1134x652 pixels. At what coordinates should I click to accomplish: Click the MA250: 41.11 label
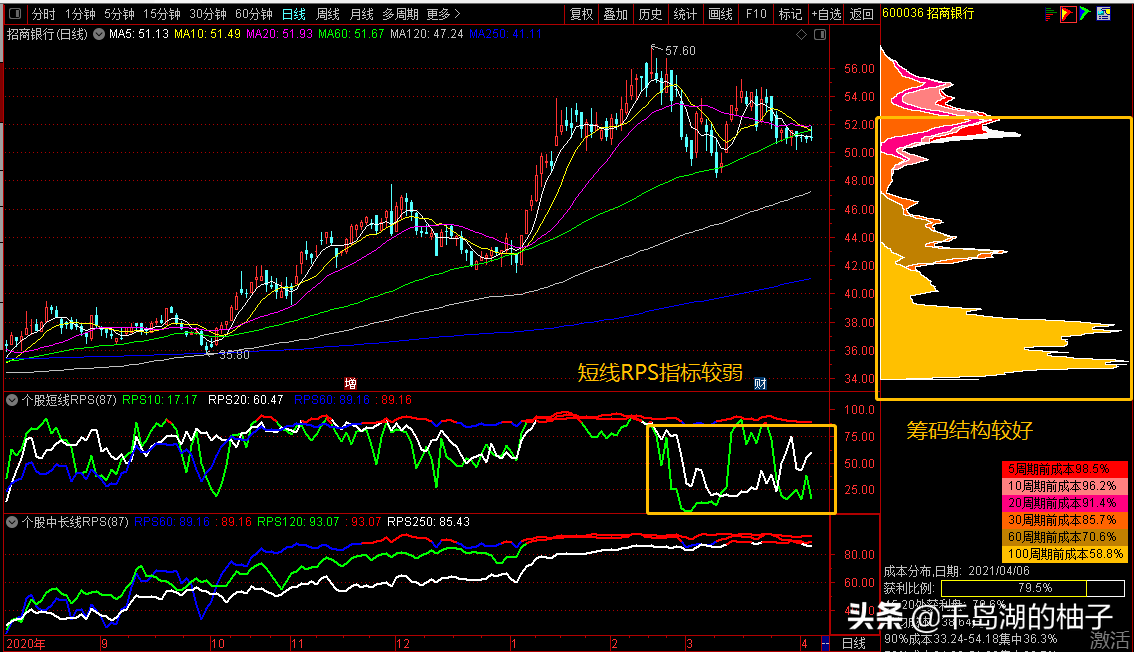506,34
